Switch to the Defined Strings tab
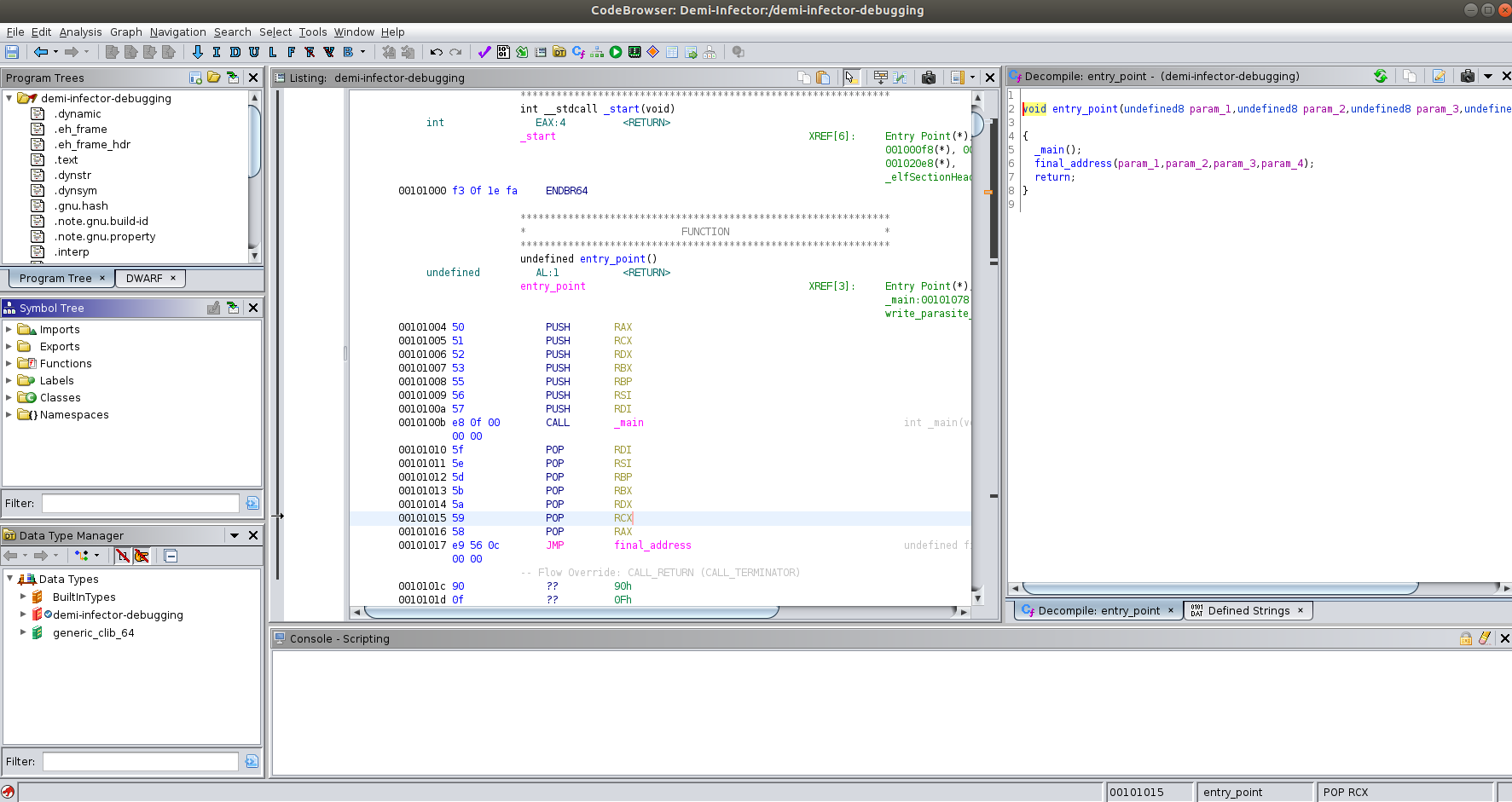 click(1248, 610)
